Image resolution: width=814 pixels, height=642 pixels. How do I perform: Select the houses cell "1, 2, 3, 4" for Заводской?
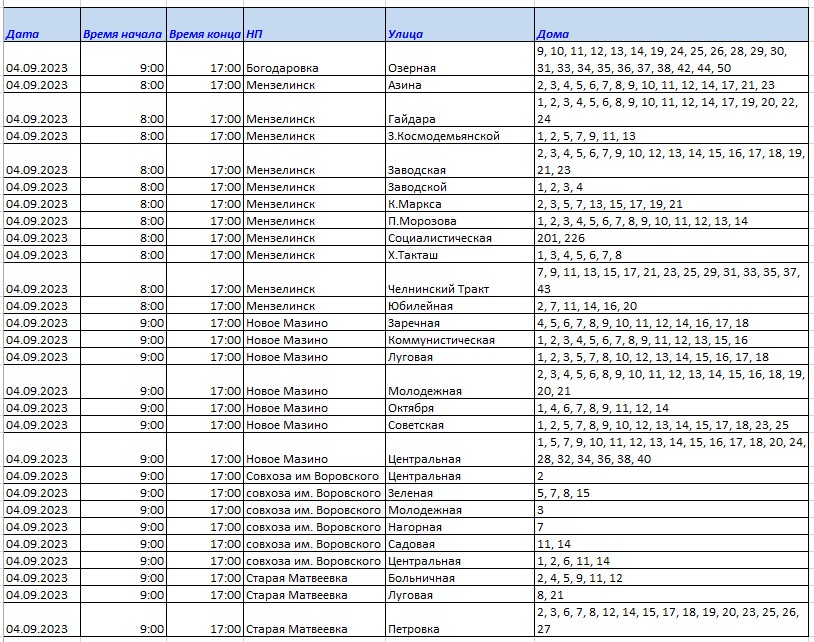click(559, 187)
